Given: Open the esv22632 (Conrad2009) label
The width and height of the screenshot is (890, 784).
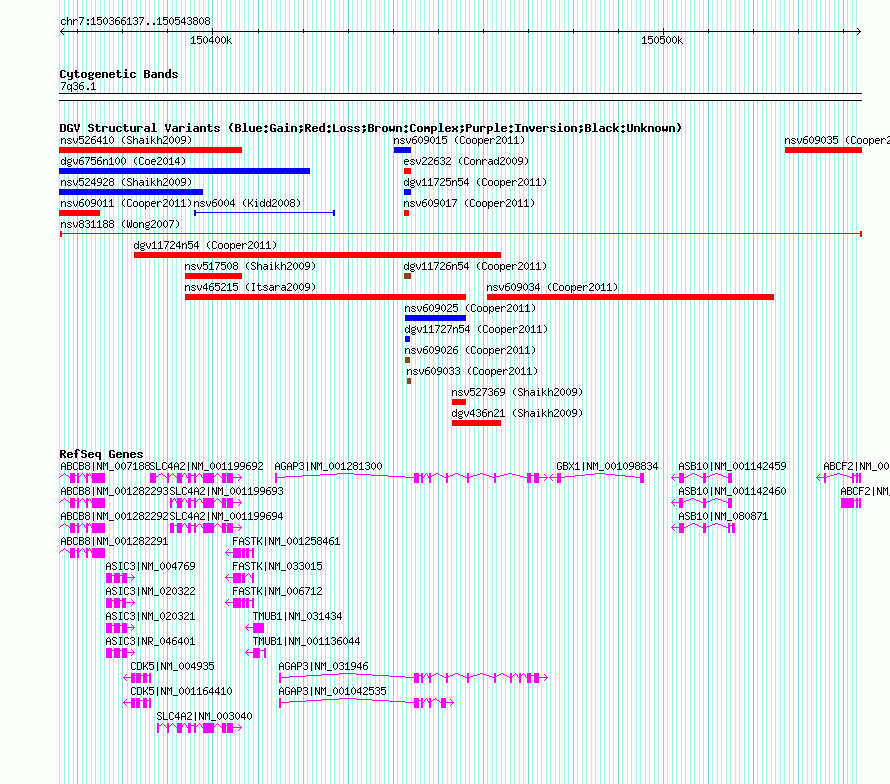Looking at the screenshot, I should (x=466, y=161).
